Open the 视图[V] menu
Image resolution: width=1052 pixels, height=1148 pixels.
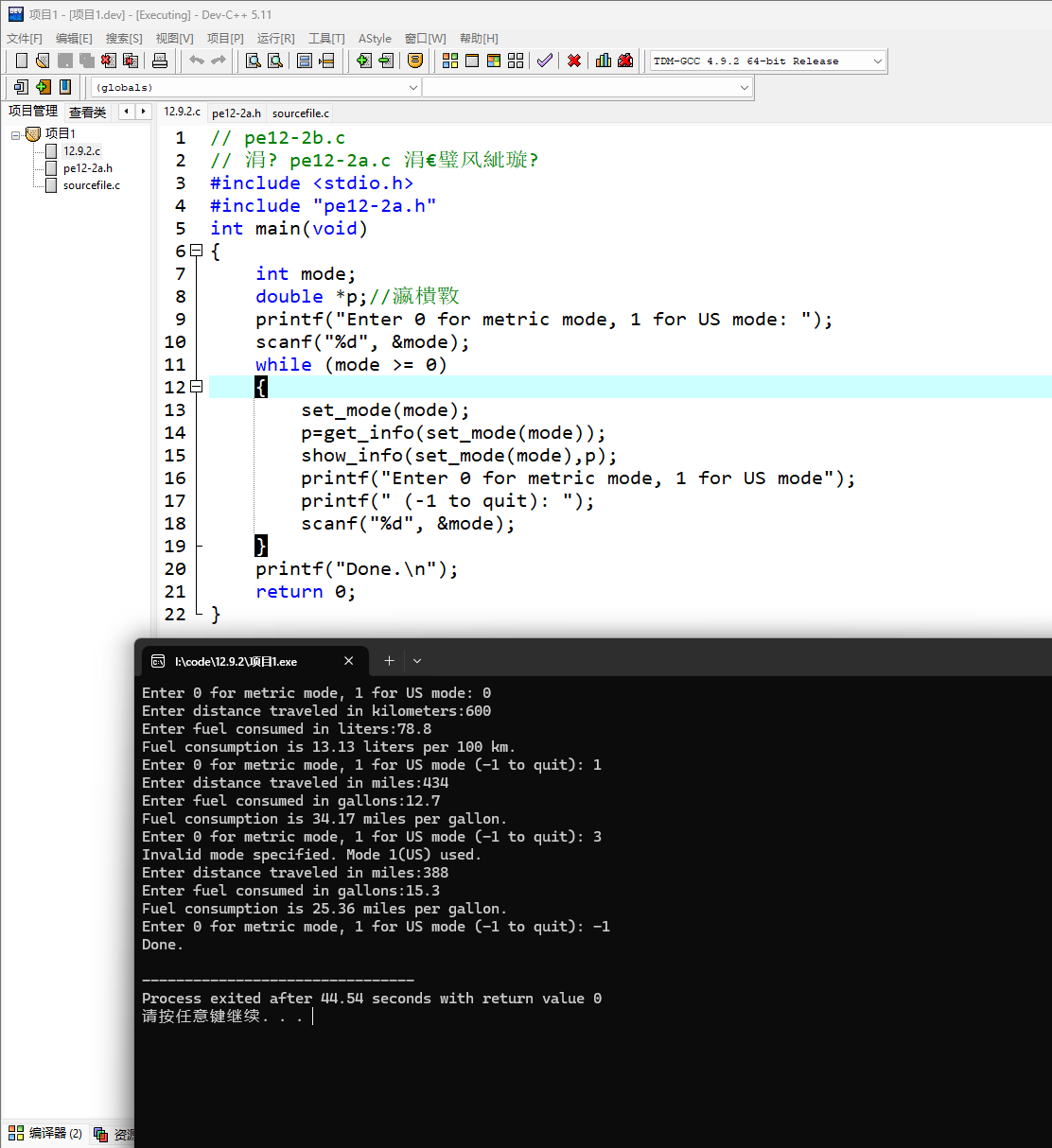pyautogui.click(x=175, y=38)
